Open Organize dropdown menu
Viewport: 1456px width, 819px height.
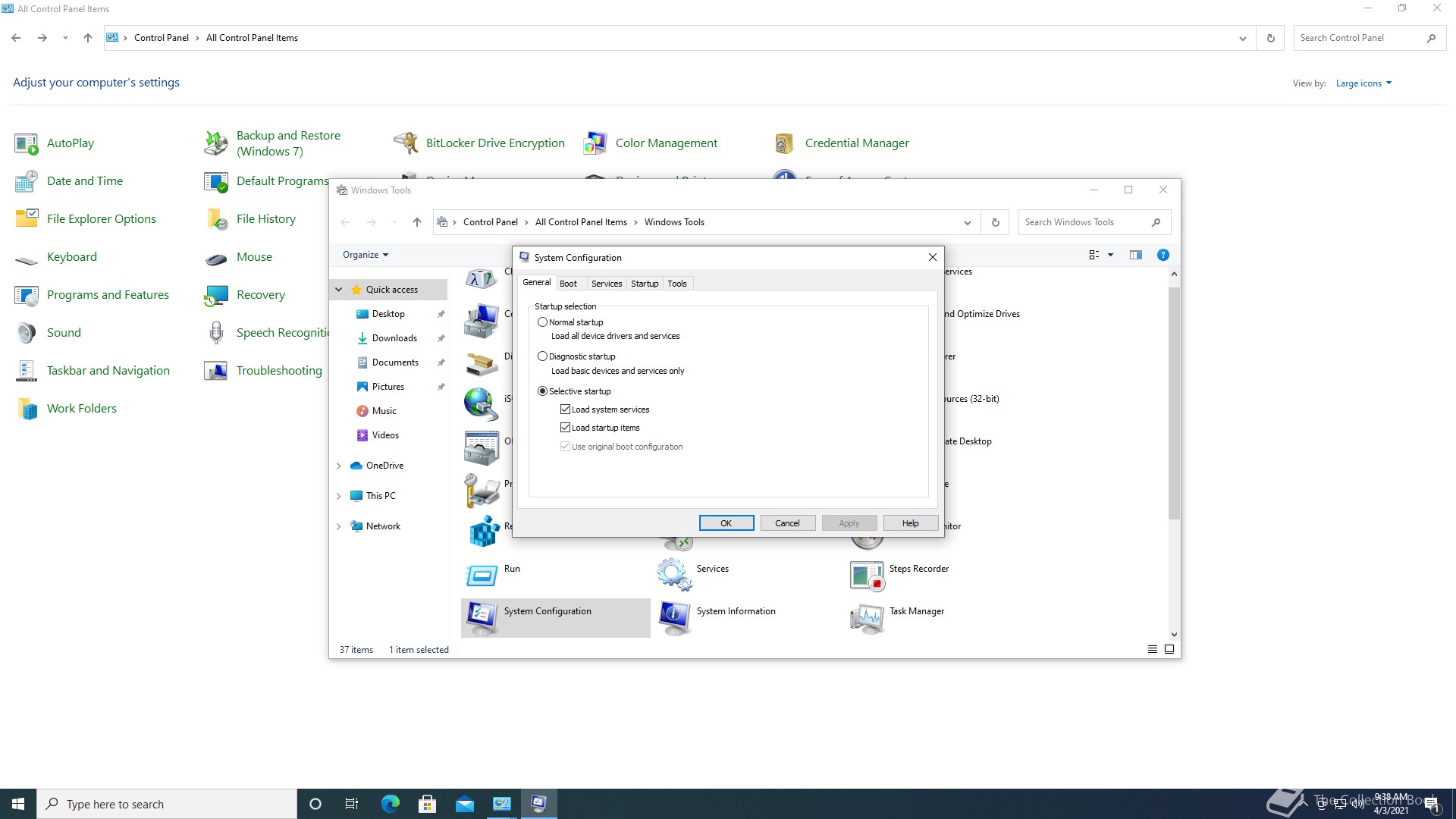[366, 255]
